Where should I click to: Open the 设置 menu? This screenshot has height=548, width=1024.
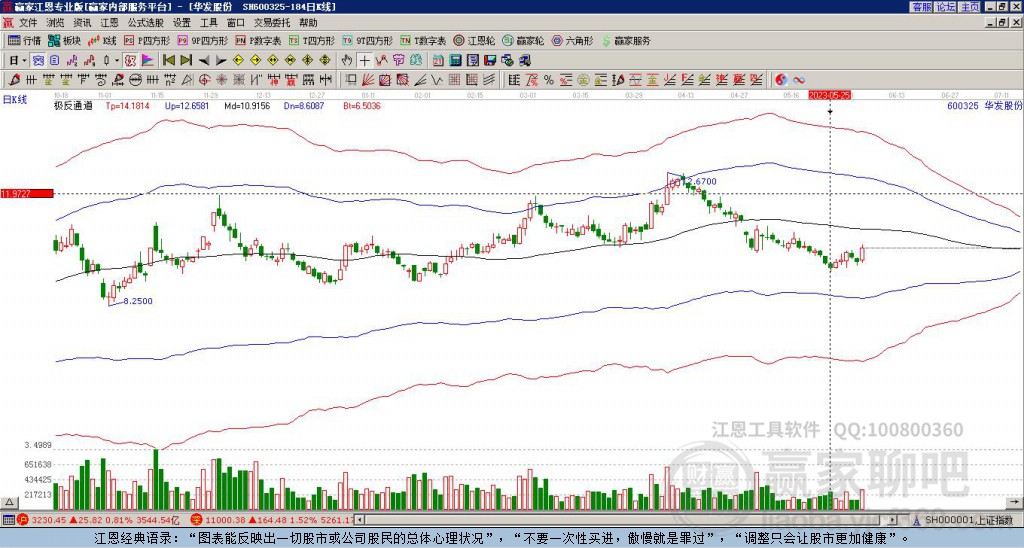182,23
